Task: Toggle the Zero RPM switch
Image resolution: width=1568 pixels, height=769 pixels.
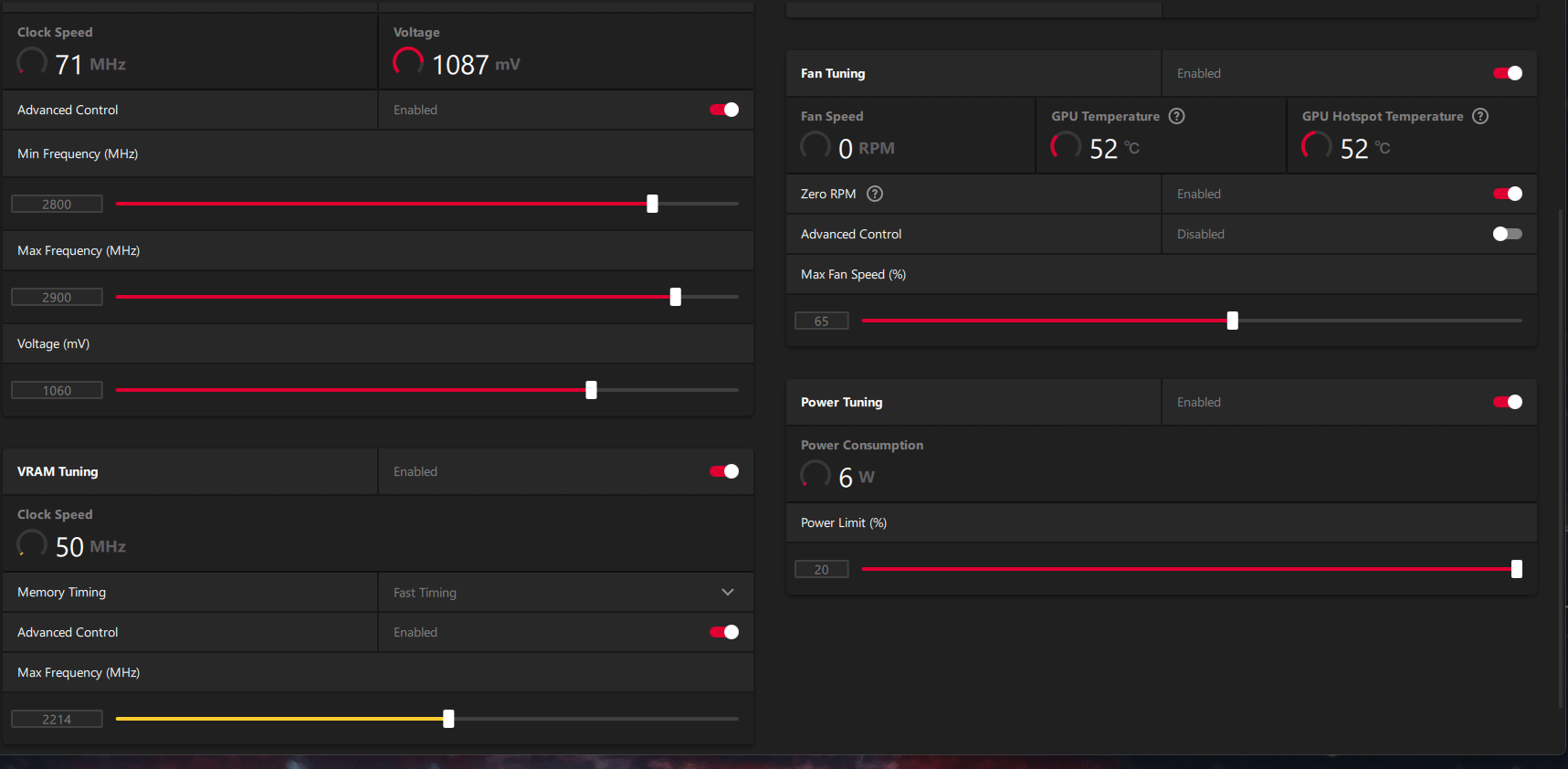Action: pyautogui.click(x=1508, y=194)
